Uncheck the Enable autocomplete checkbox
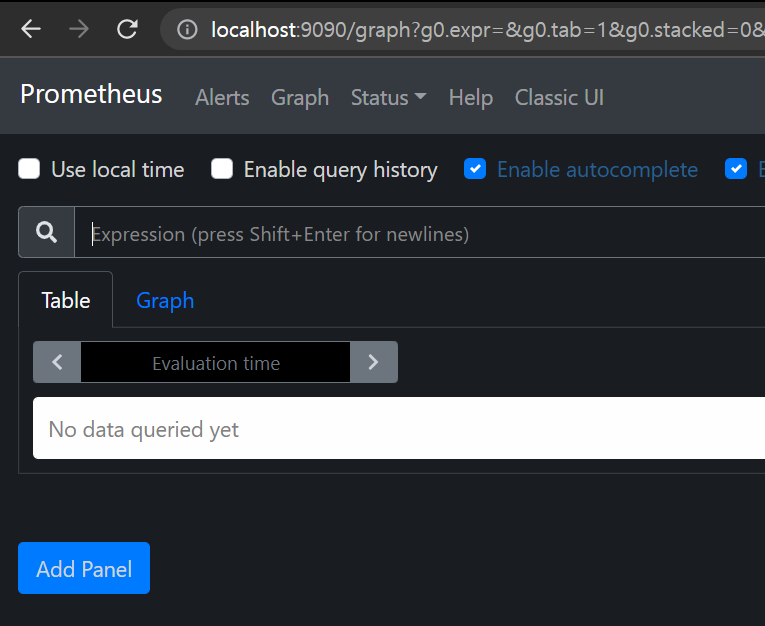 point(475,169)
